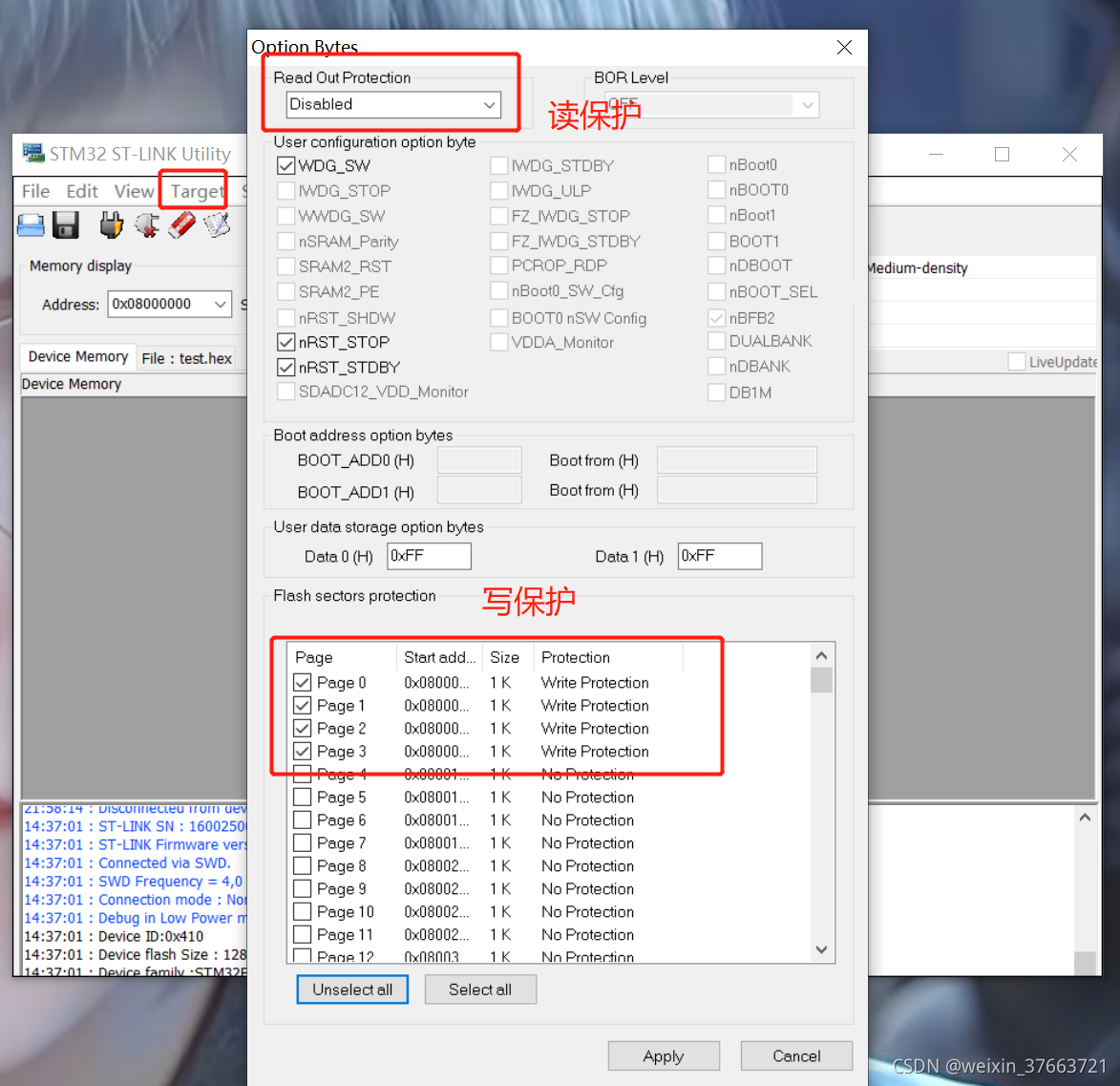Click the Disconnect from target icon

tap(147, 225)
